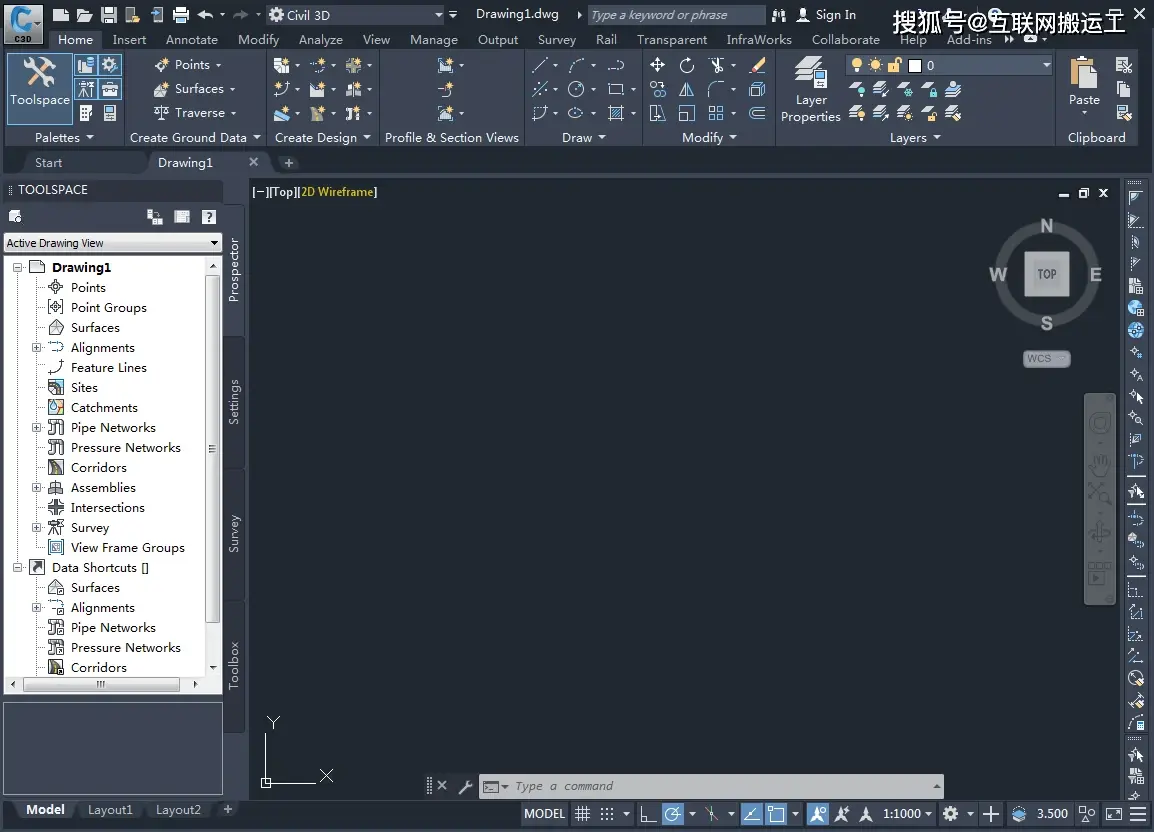Click the TOP face of the ViewCube
The height and width of the screenshot is (832, 1154).
[x=1047, y=274]
